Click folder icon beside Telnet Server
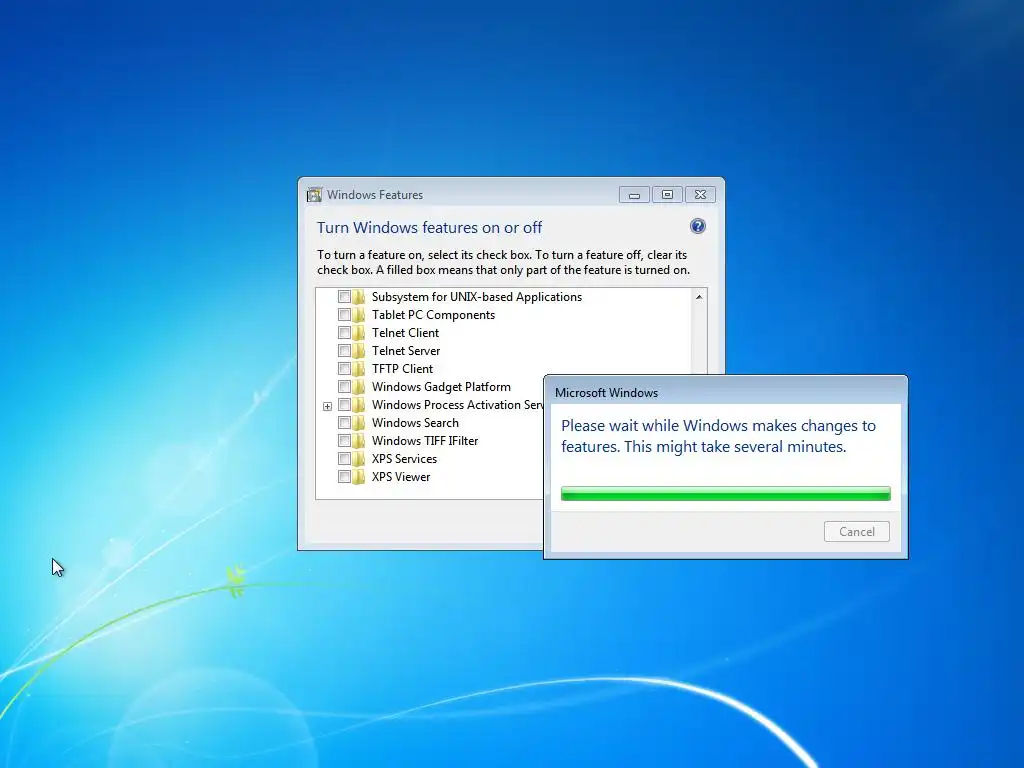 tap(359, 351)
